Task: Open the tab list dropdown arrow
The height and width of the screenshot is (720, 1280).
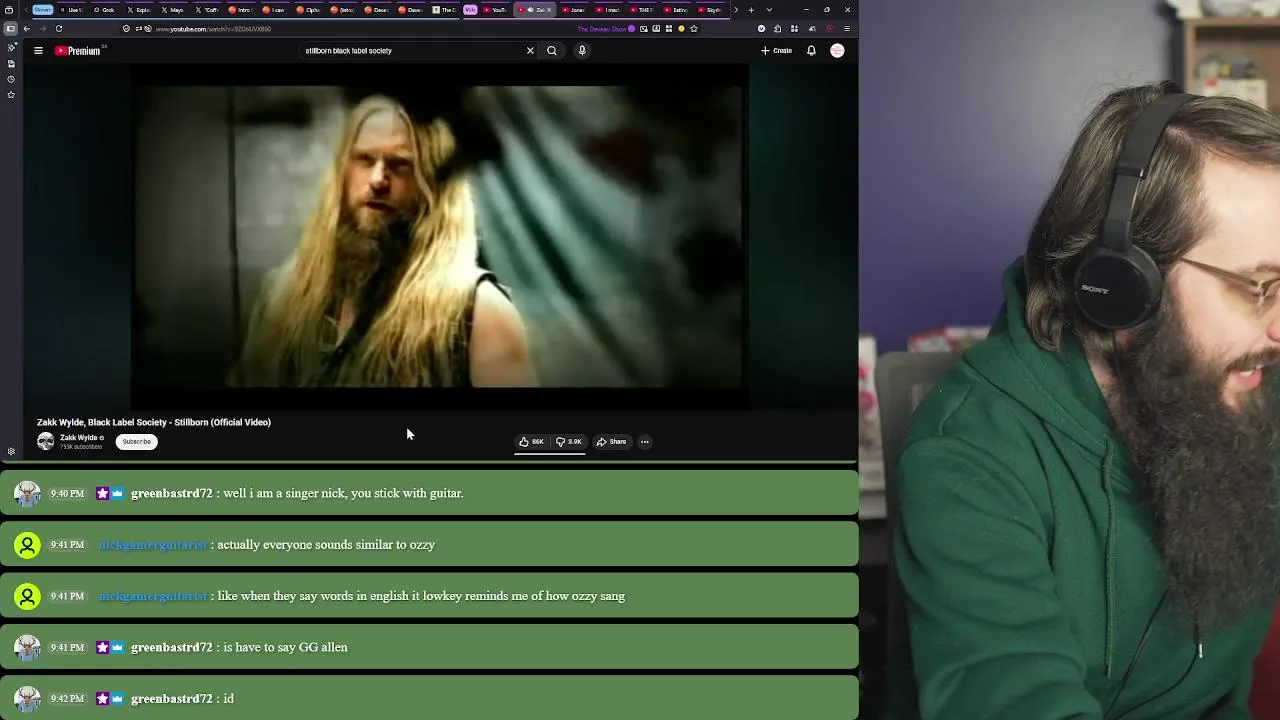Action: click(x=769, y=10)
